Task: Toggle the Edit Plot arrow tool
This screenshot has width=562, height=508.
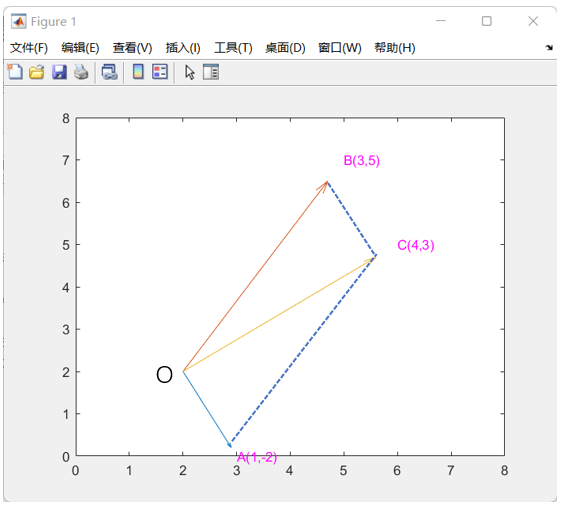Action: pos(190,72)
